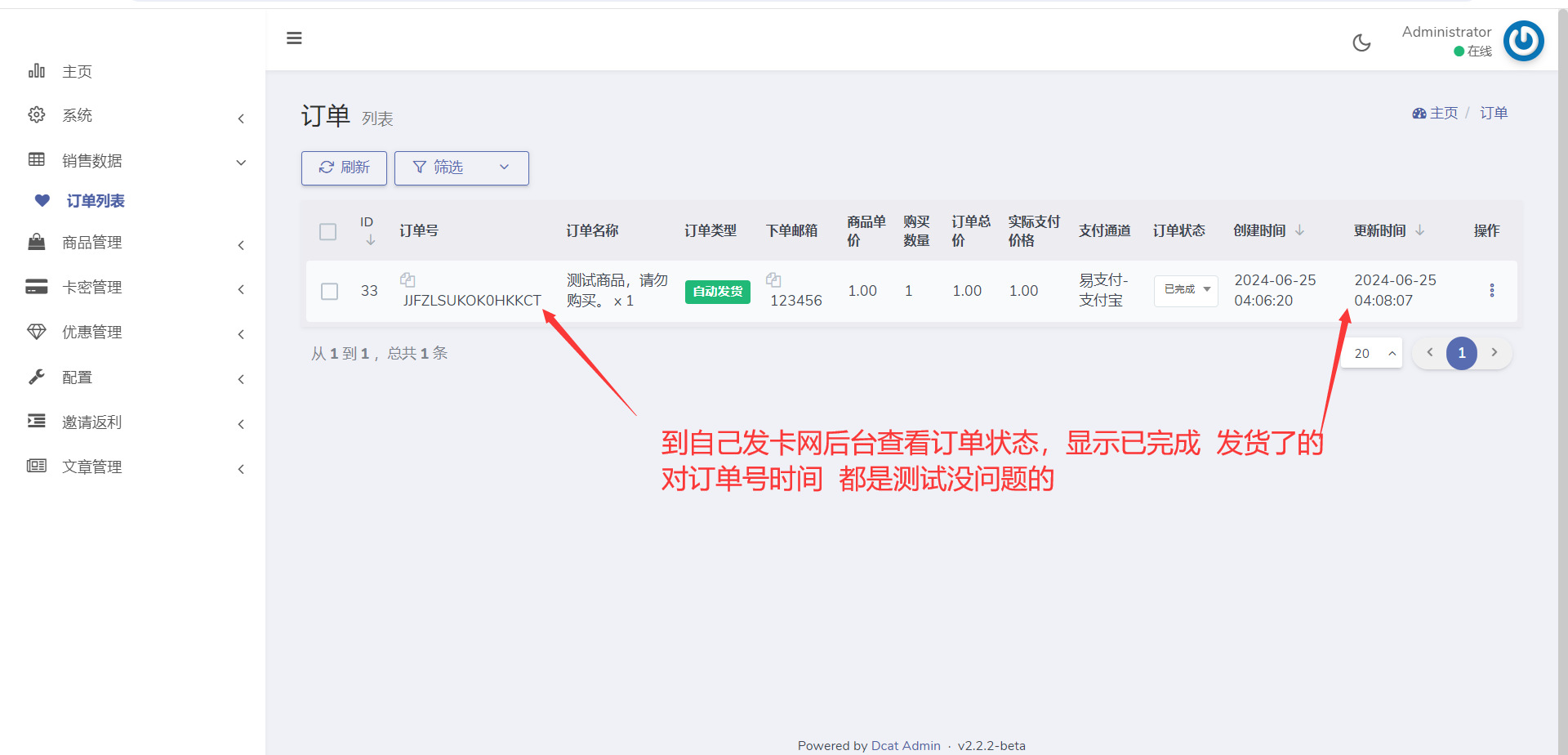1568x755 pixels.
Task: Follow the 主页 breadcrumb link
Action: tap(1443, 114)
